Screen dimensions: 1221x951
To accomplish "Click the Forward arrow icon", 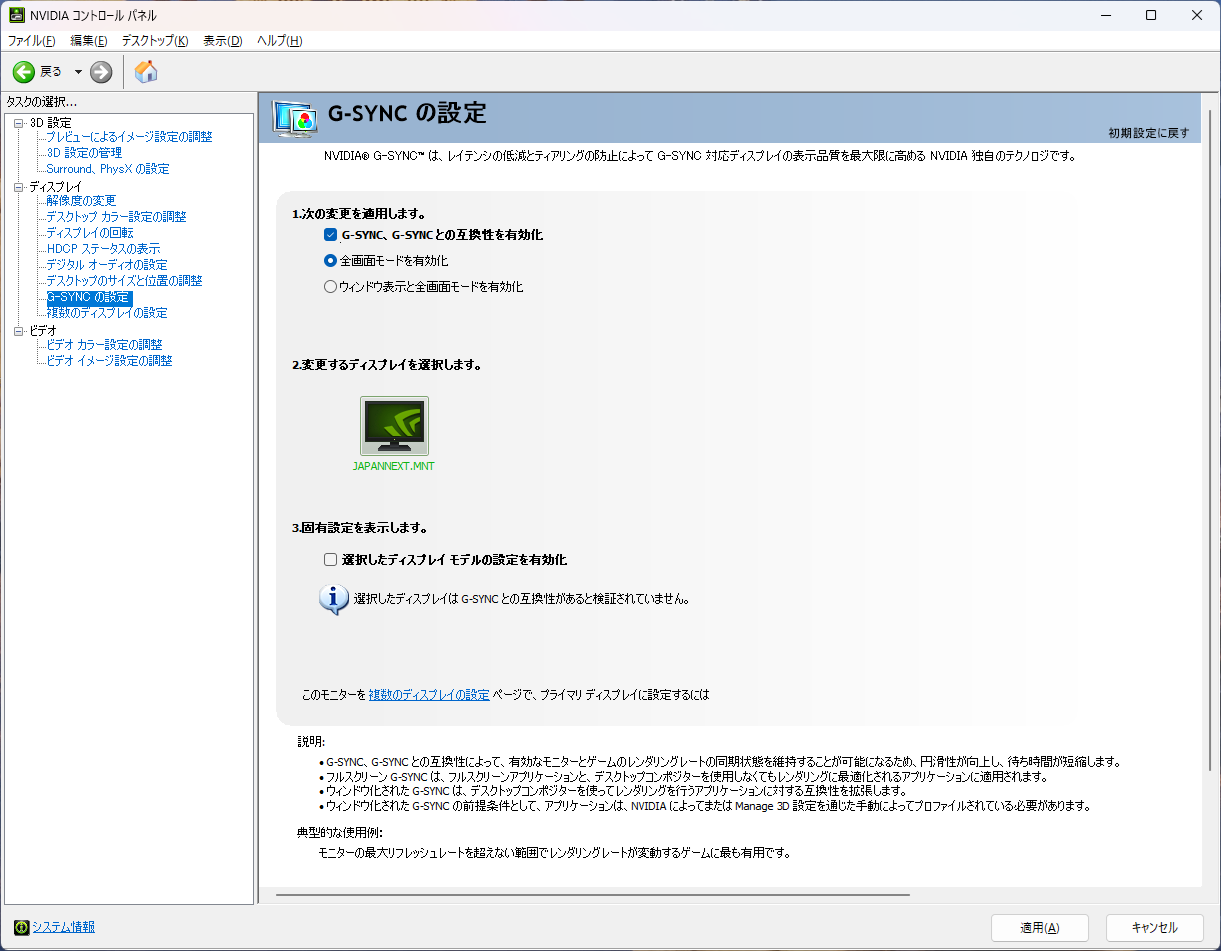I will click(101, 71).
